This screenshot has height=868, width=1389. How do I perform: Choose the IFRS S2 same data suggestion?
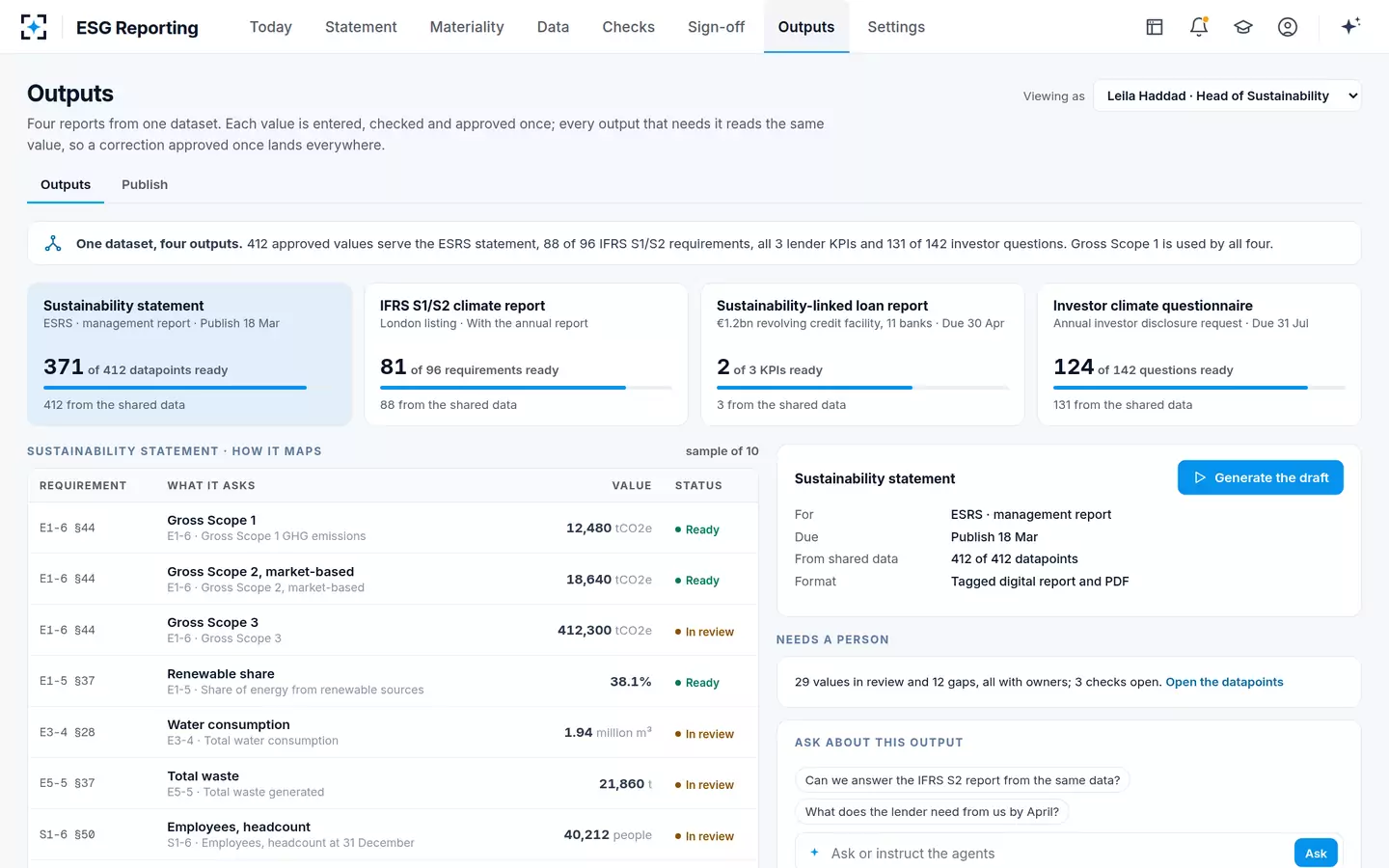[963, 780]
